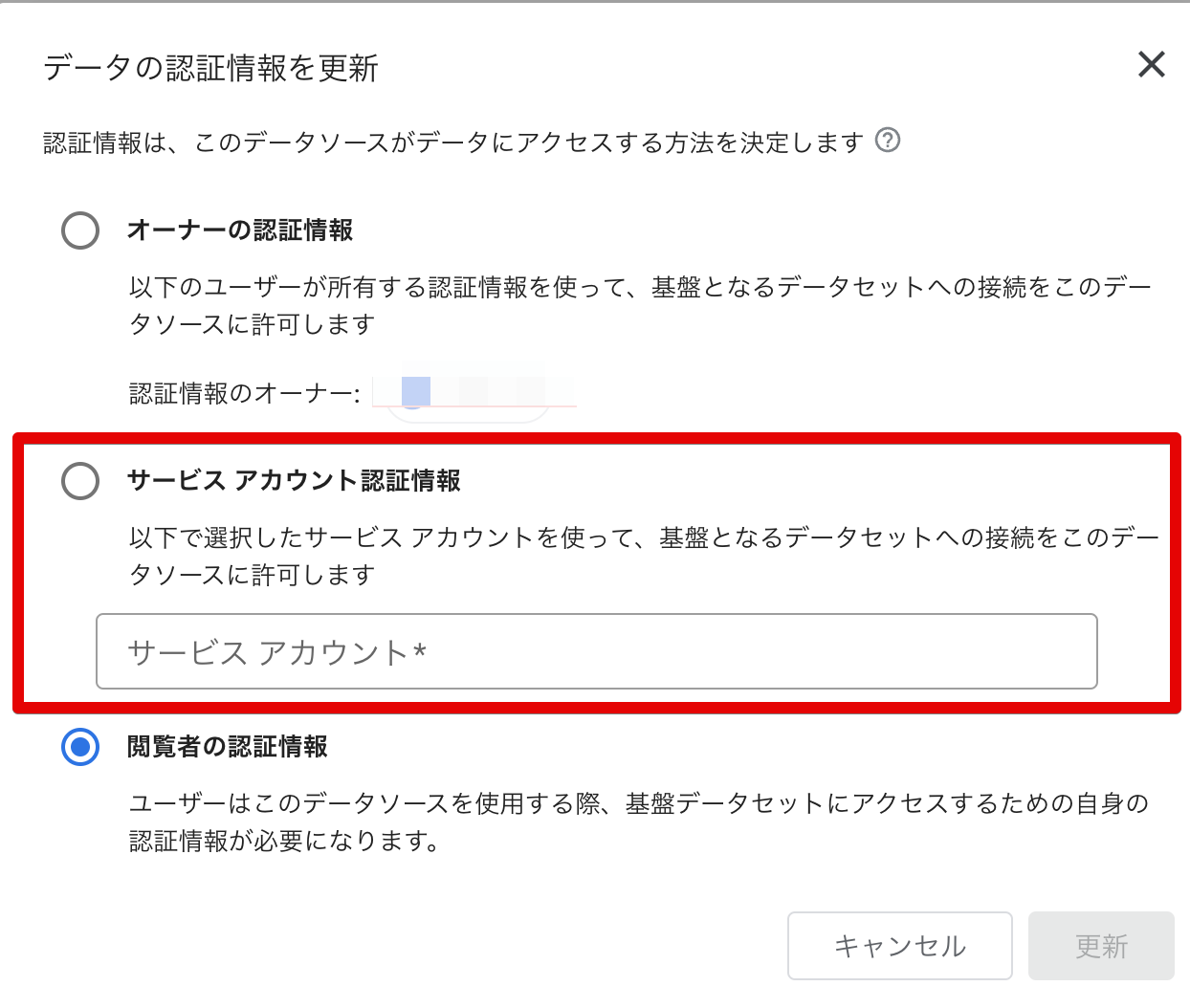Click the currently selected blue radio button
Screen dimensions: 1190x1008
coord(80,747)
